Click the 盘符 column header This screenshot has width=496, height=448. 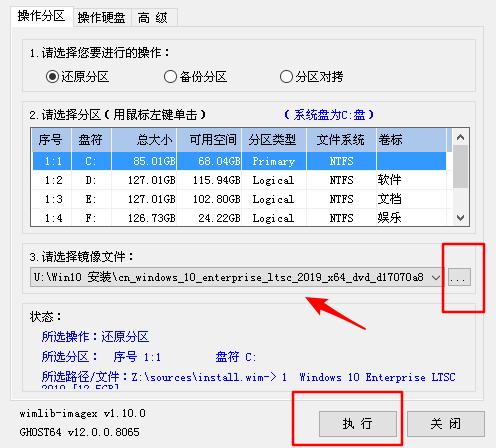pos(91,140)
